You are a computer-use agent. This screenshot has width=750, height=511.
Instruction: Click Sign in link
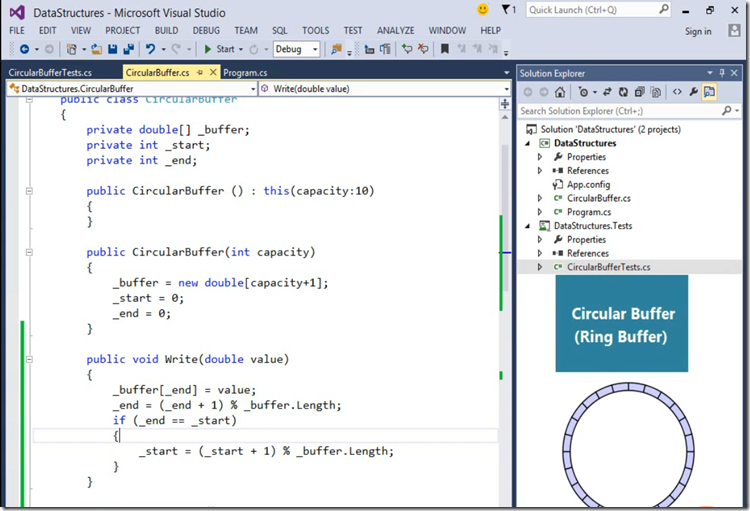698,32
